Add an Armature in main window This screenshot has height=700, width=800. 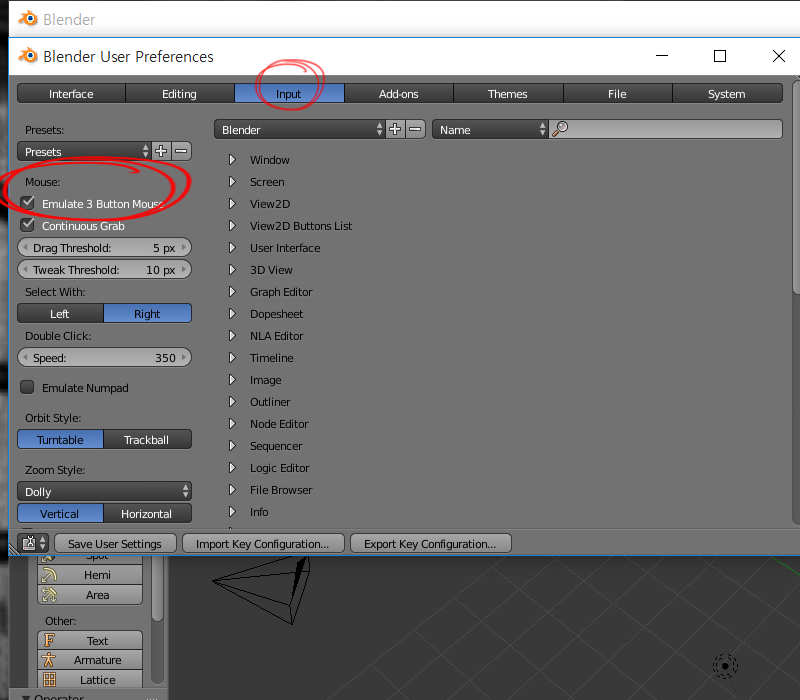click(x=90, y=660)
